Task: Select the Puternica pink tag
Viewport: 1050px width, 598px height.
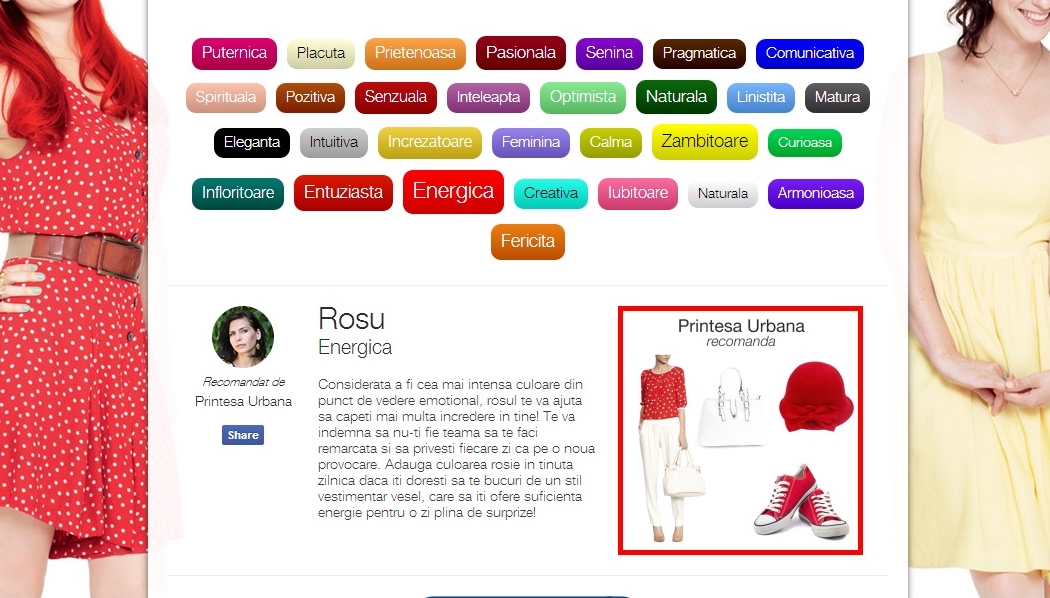Action: point(234,54)
